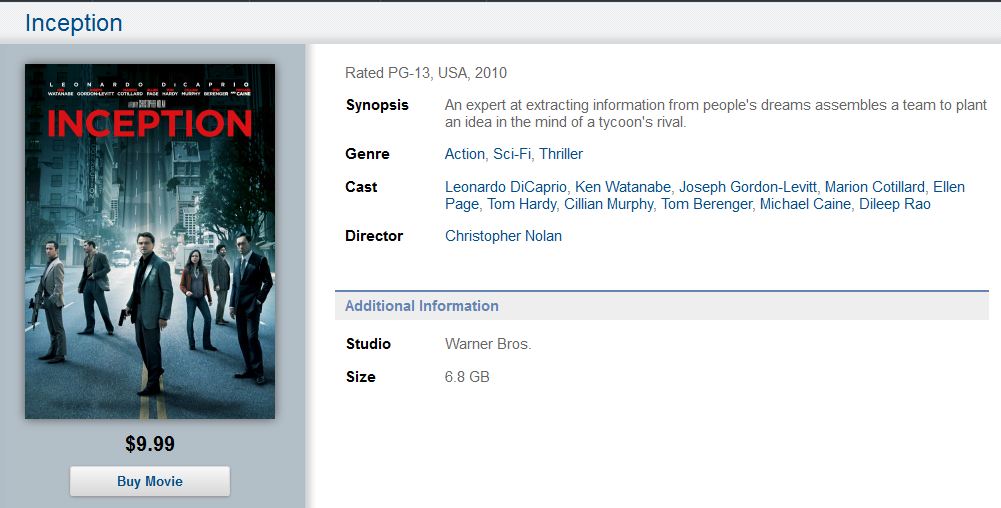Select Tom Berenger cast link

[706, 204]
